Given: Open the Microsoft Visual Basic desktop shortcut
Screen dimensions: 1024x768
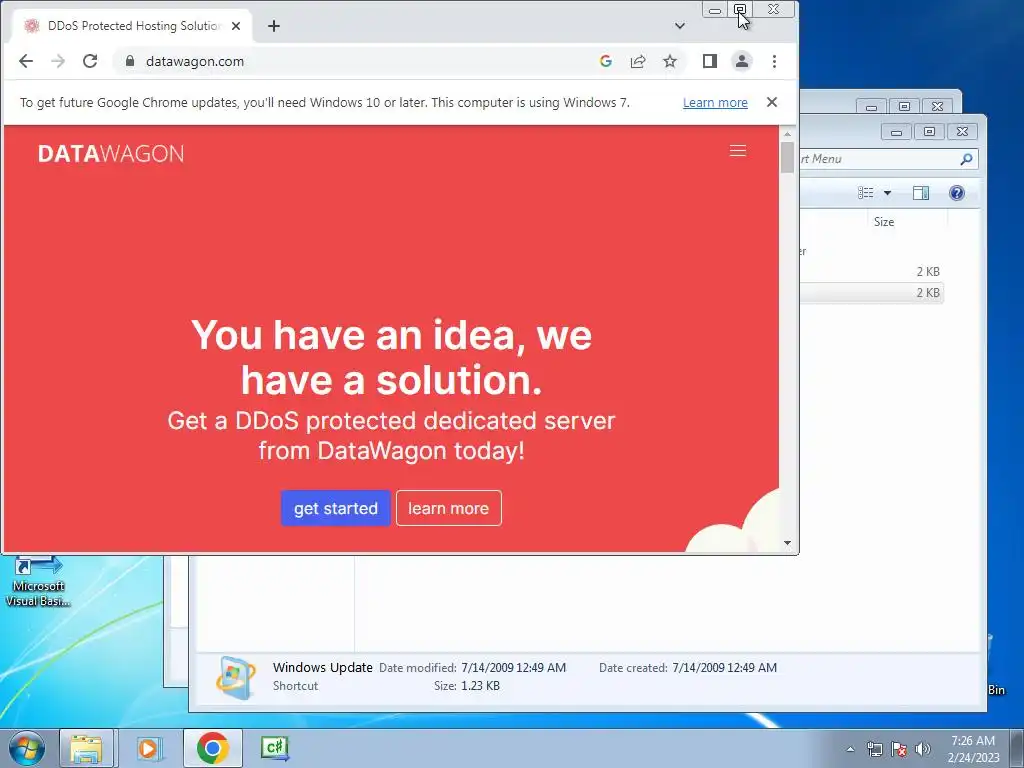Looking at the screenshot, I should 38,580.
